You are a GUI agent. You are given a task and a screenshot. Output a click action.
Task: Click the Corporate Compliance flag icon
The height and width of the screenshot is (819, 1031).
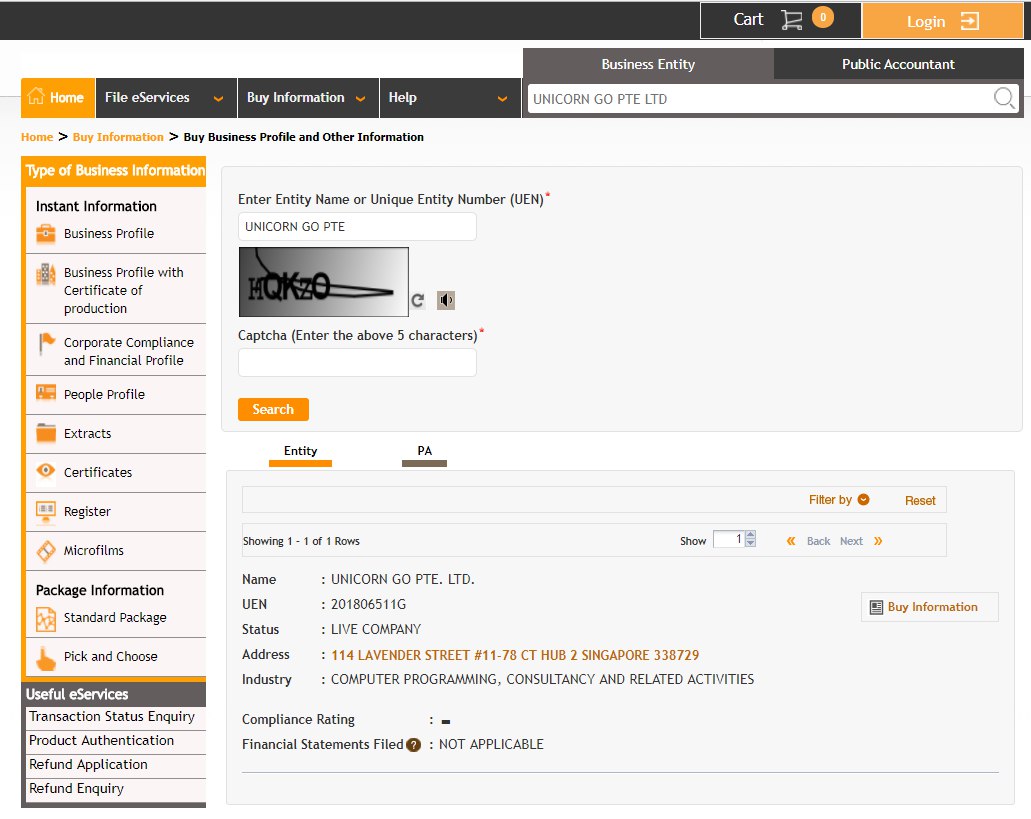(46, 342)
